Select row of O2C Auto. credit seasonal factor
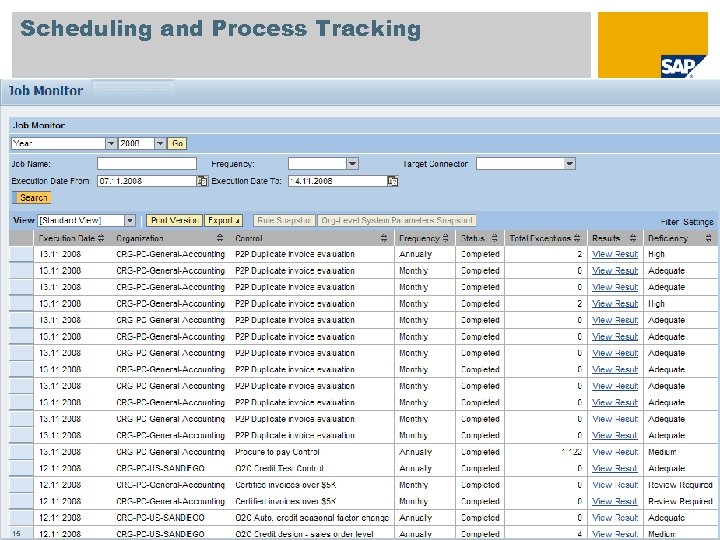 [21, 518]
